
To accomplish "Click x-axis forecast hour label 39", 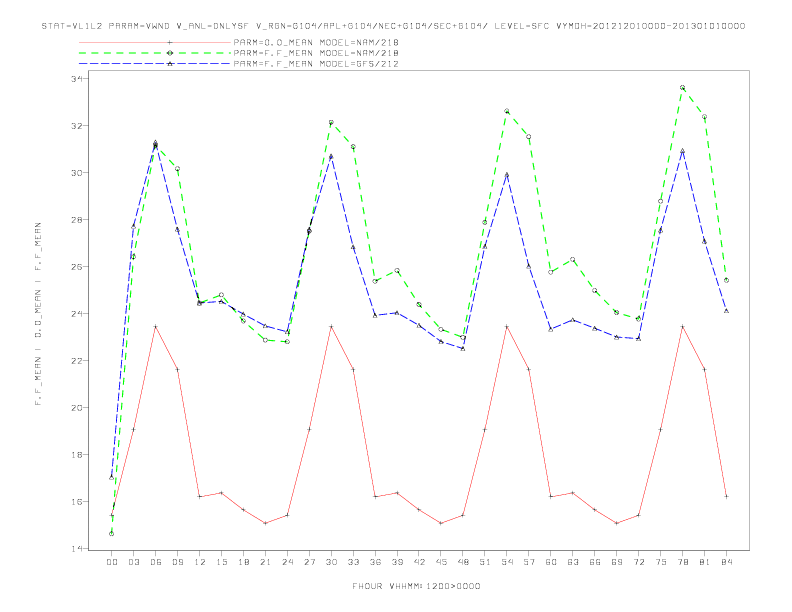I will (397, 562).
